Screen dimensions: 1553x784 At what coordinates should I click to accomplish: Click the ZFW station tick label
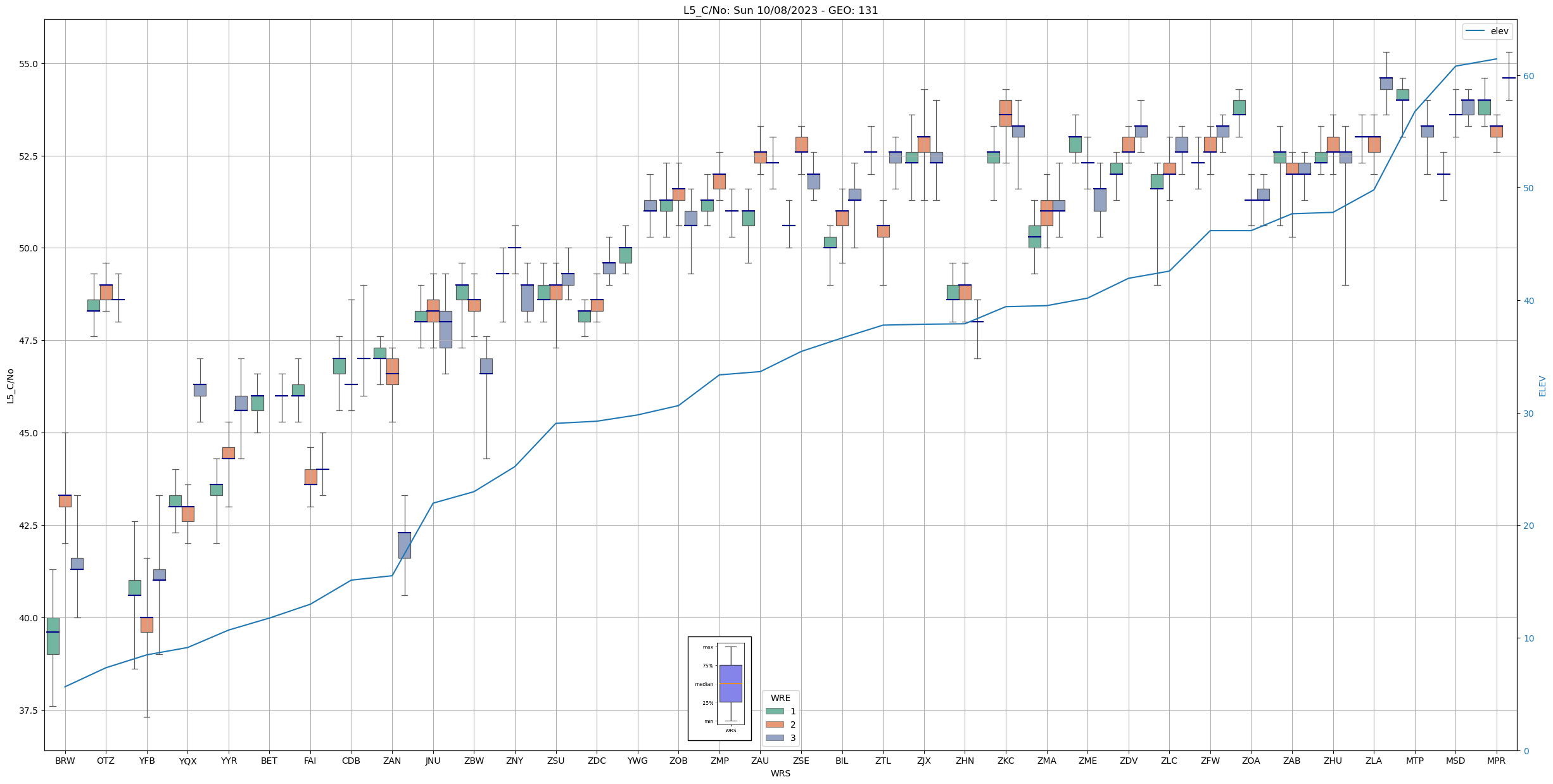[x=1210, y=761]
